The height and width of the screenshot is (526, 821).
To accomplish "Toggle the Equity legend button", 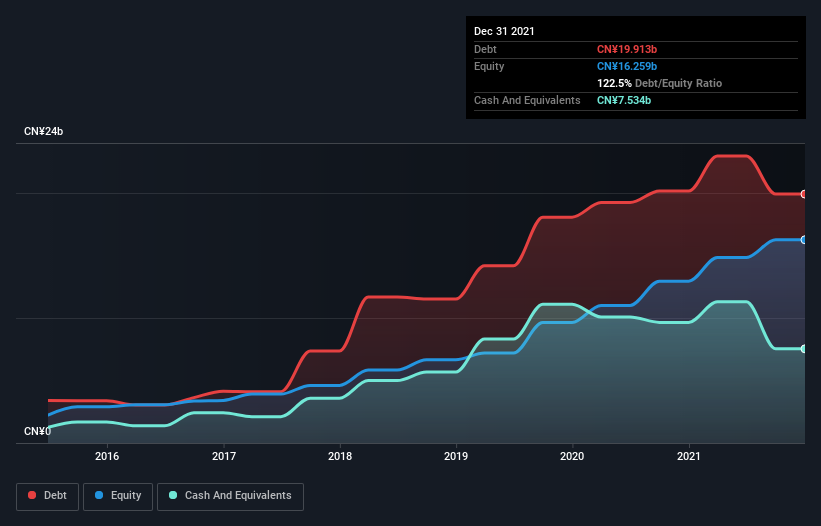I will tap(118, 496).
